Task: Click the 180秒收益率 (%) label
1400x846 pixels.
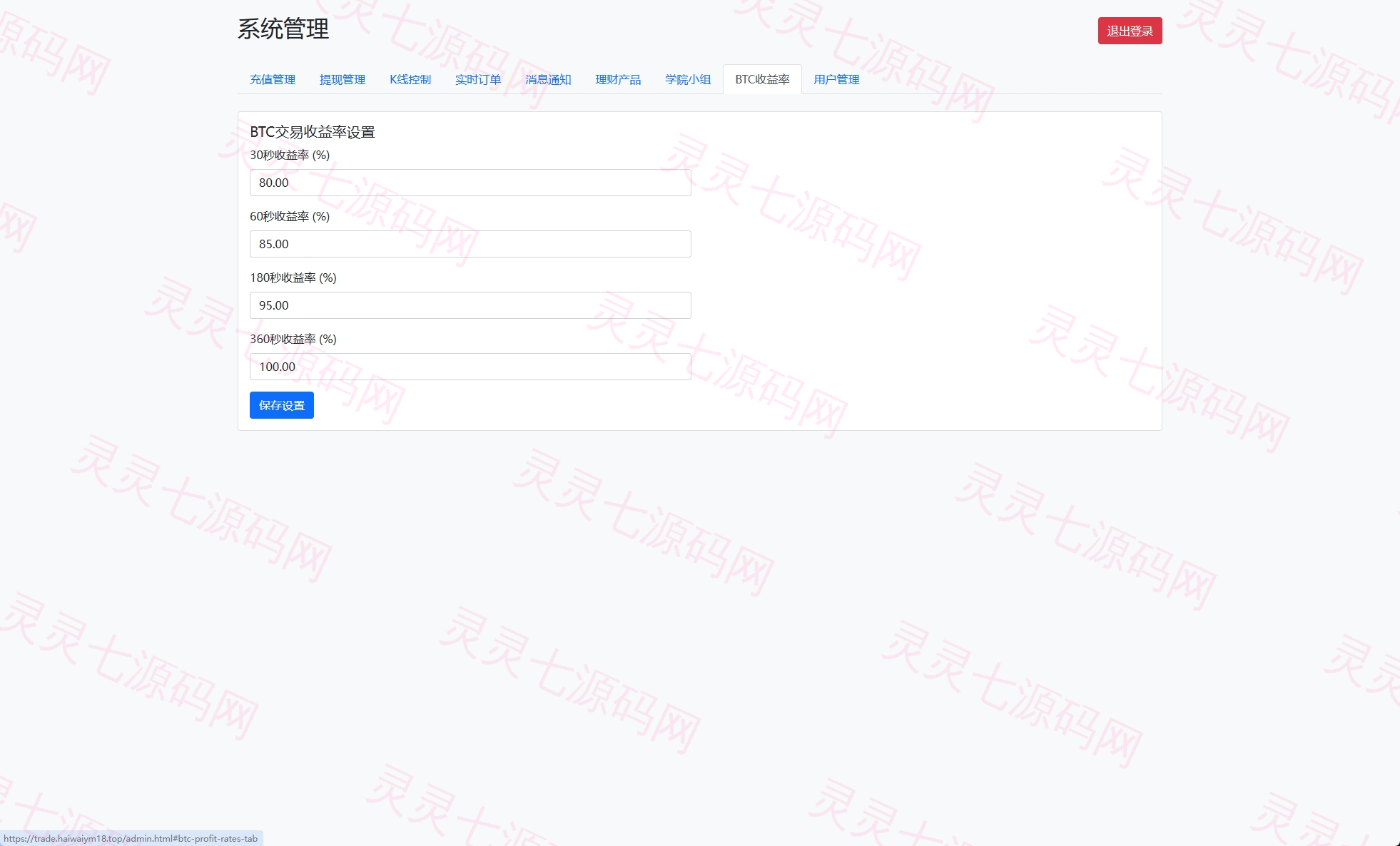Action: 293,277
